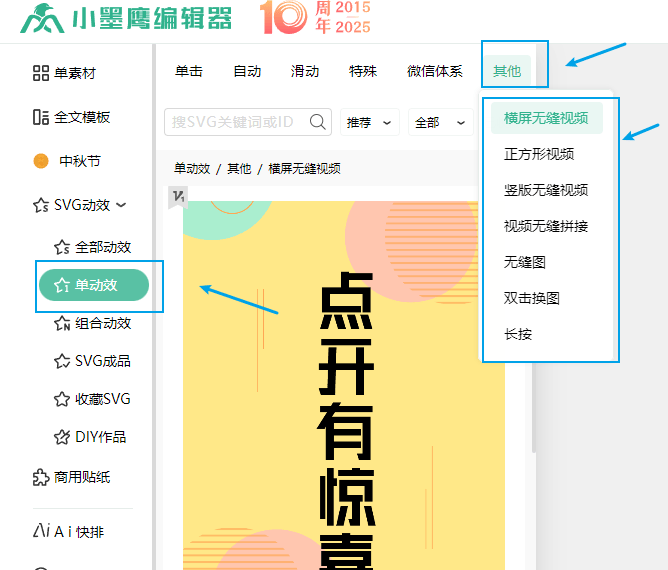Screen dimensions: 668x570
Task: Choose 双击换图 in the dropdown list
Action: 532,298
